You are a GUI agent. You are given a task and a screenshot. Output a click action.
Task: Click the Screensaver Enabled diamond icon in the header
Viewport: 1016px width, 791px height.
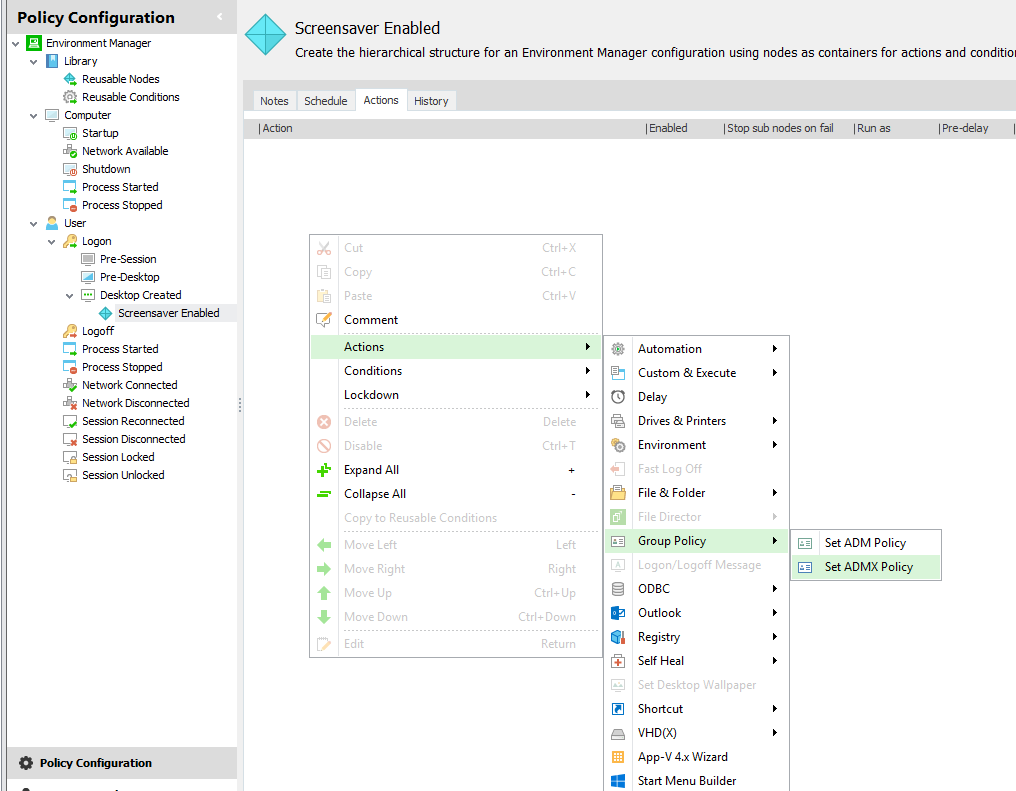coord(265,34)
